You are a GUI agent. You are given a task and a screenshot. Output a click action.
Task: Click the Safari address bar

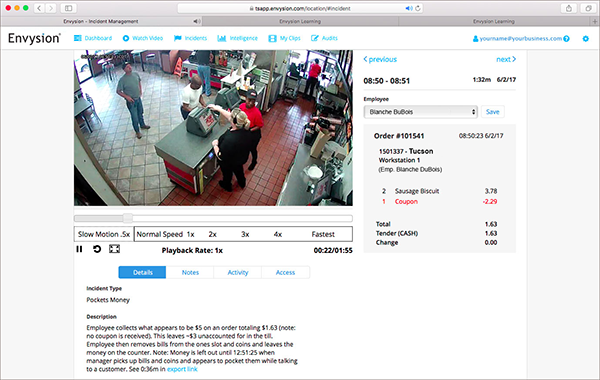[300, 8]
